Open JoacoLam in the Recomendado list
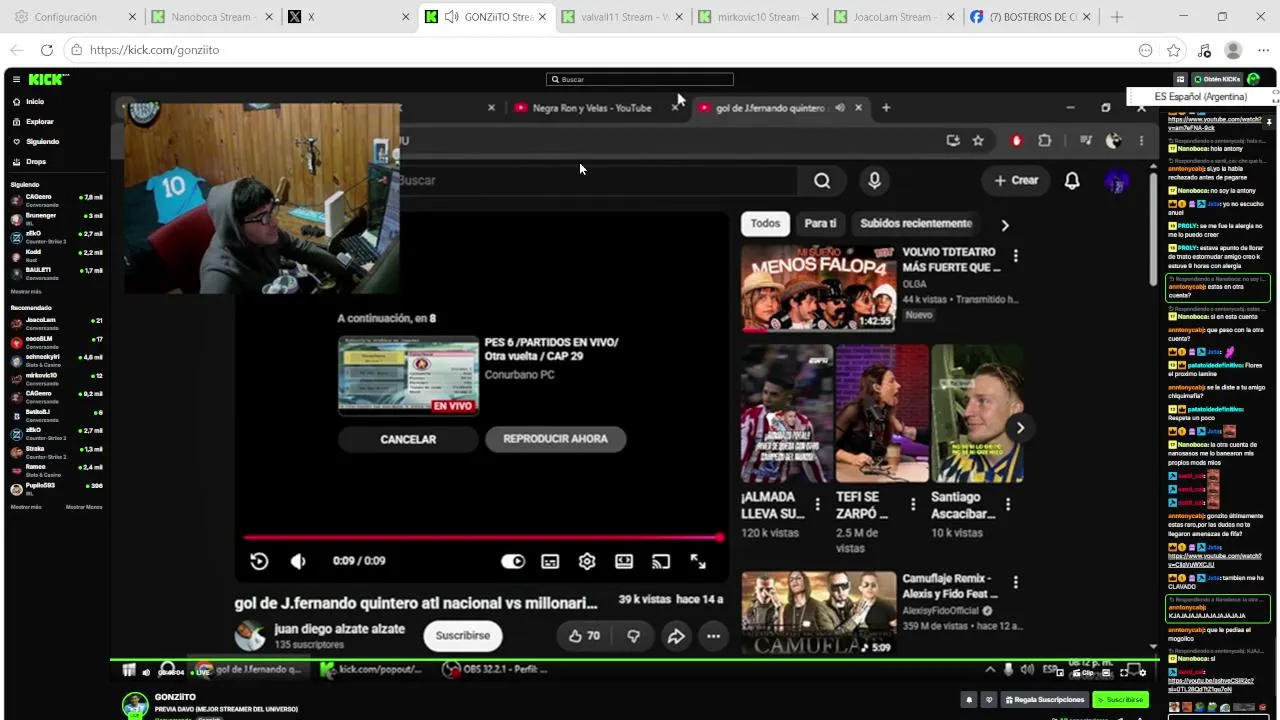Image resolution: width=1280 pixels, height=720 pixels. (57, 322)
